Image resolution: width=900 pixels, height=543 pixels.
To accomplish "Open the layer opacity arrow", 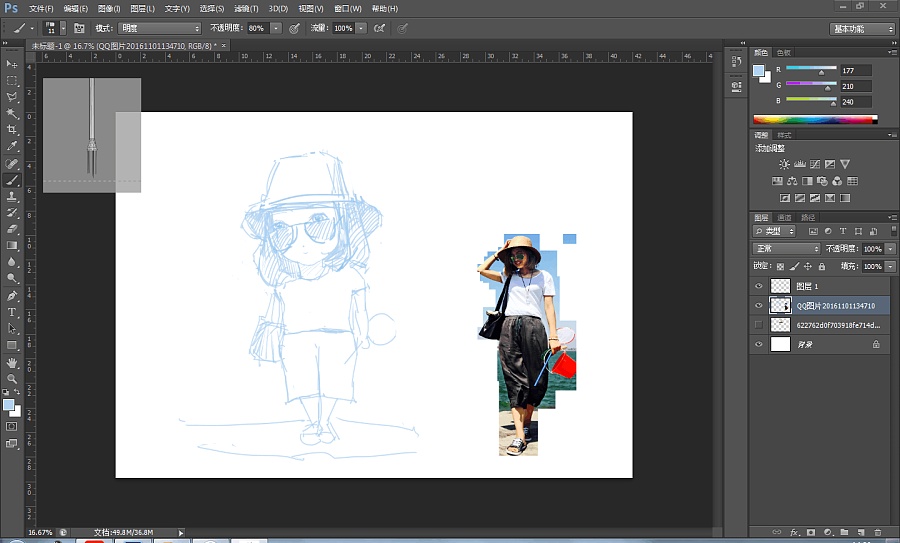I will [890, 249].
